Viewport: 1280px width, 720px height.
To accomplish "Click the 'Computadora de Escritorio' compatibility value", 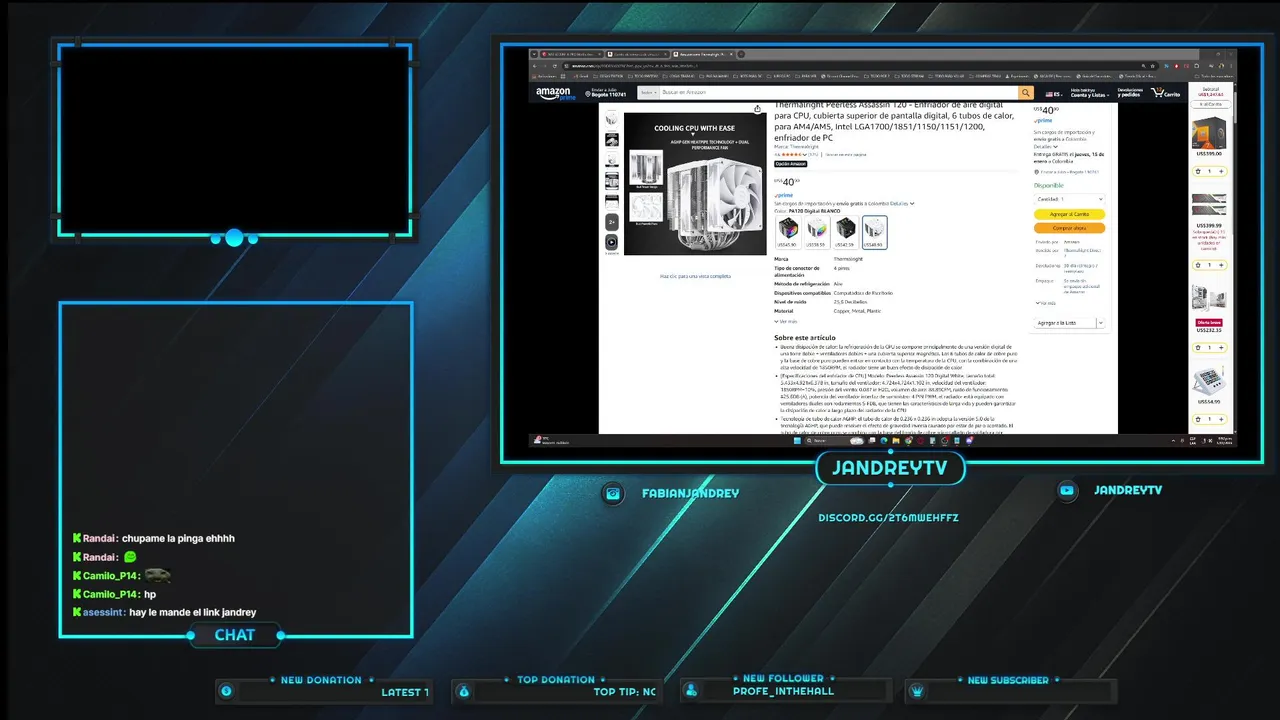I will (x=863, y=293).
